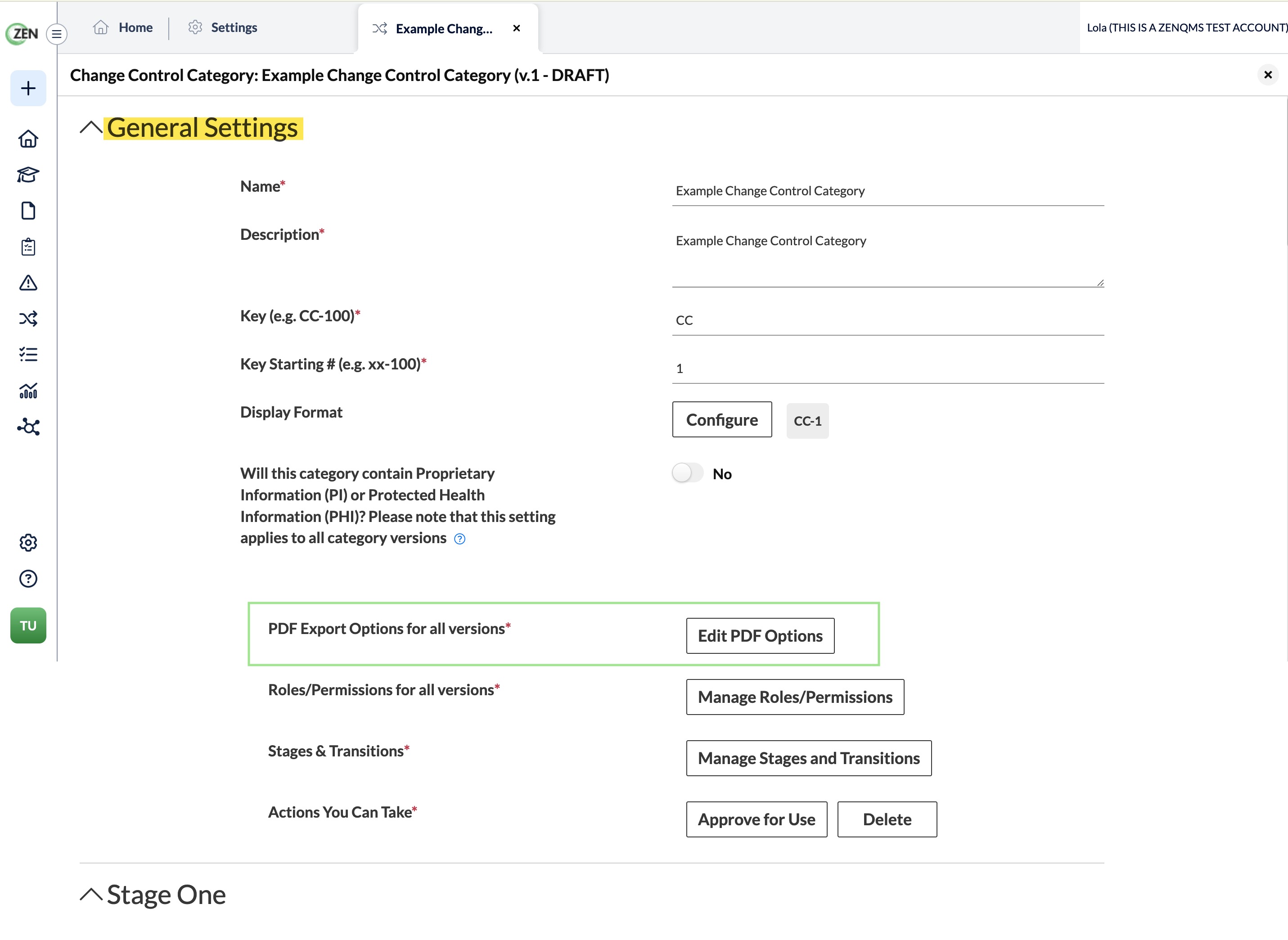The width and height of the screenshot is (1288, 940).
Task: Click the help question mark sidebar icon
Action: pyautogui.click(x=28, y=579)
